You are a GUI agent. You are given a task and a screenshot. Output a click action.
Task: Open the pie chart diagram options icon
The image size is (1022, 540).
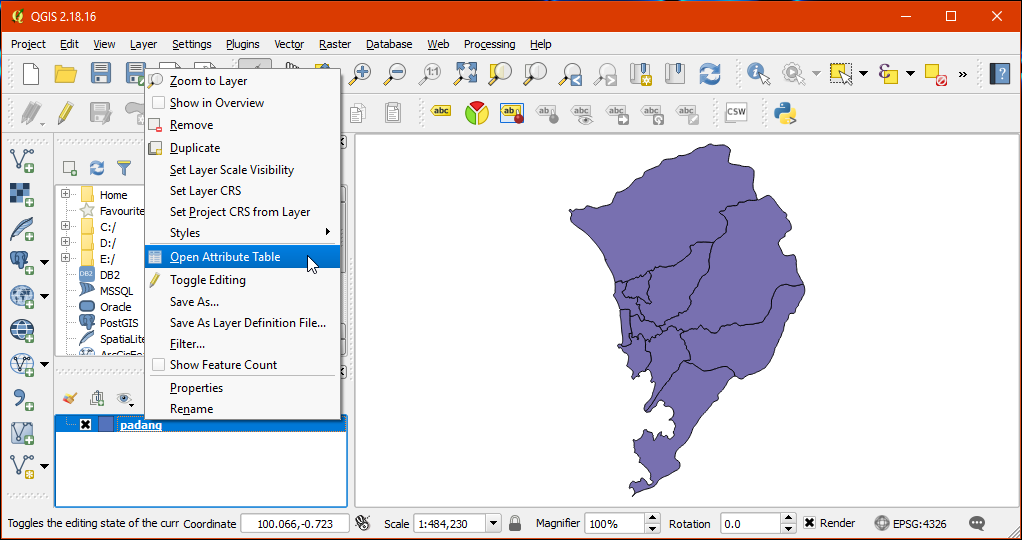476,113
